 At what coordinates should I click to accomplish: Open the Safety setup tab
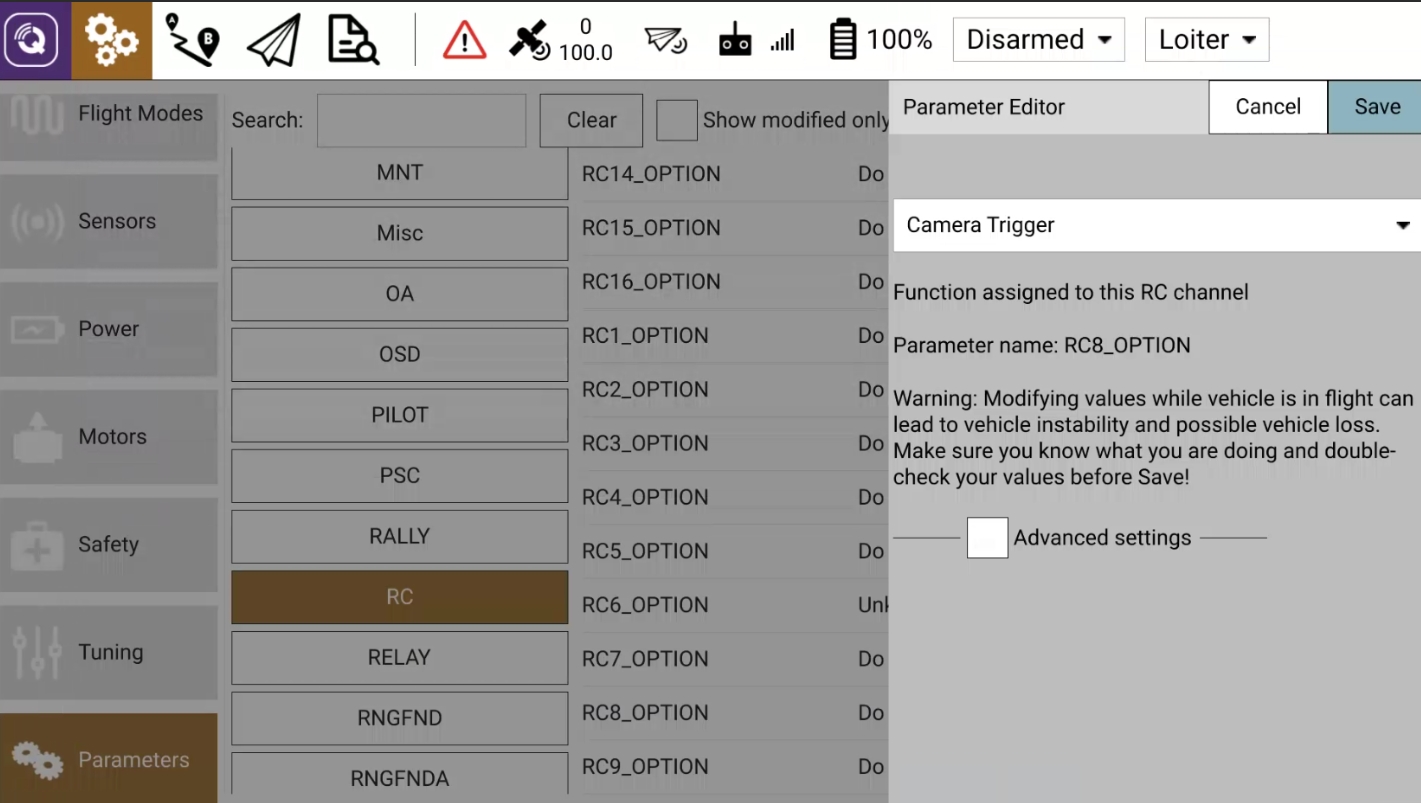pyautogui.click(x=108, y=545)
